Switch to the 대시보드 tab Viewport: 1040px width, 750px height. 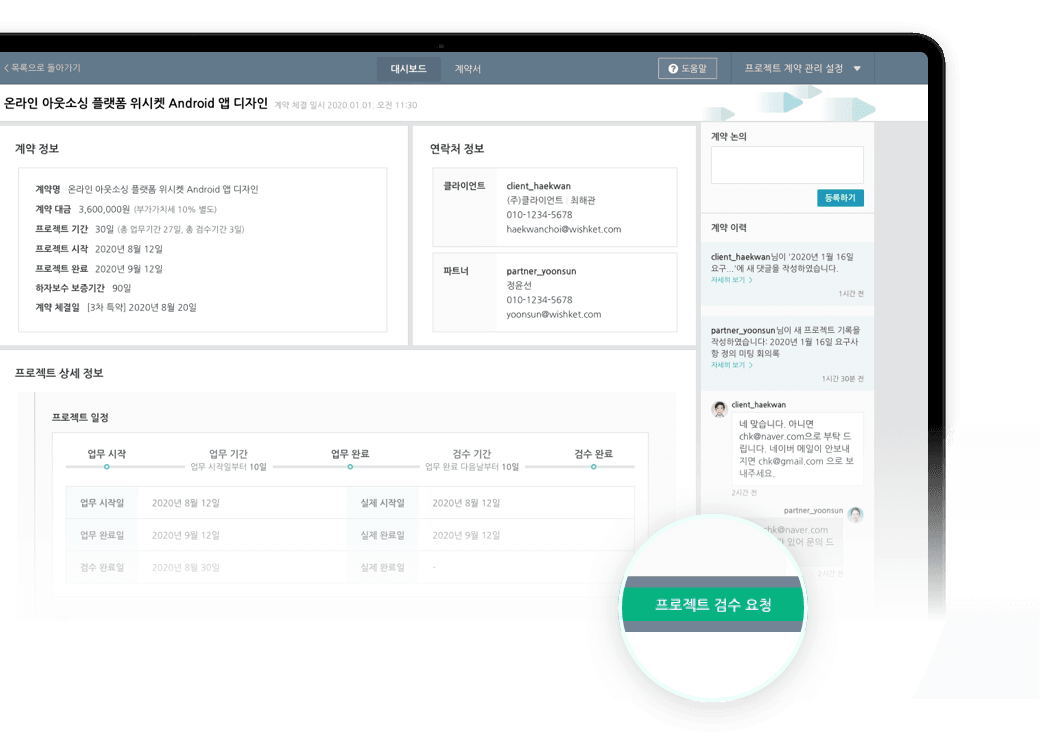pyautogui.click(x=408, y=69)
